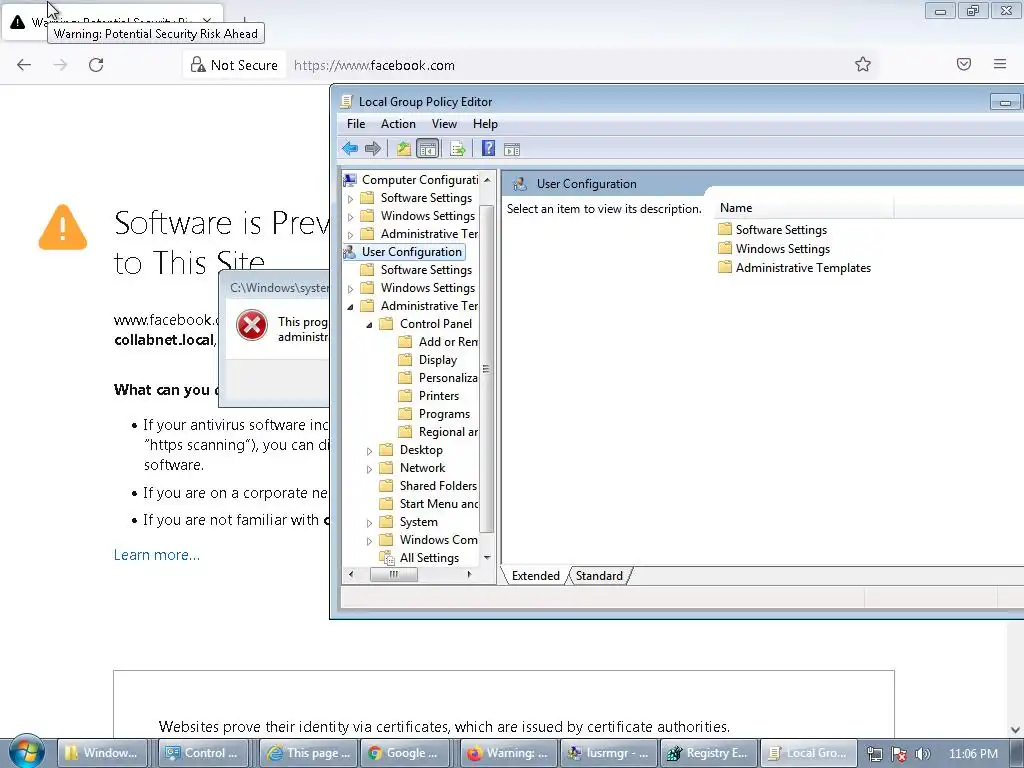Switch to the Windows Explorer taskbar button
This screenshot has width=1024, height=768.
[102, 753]
